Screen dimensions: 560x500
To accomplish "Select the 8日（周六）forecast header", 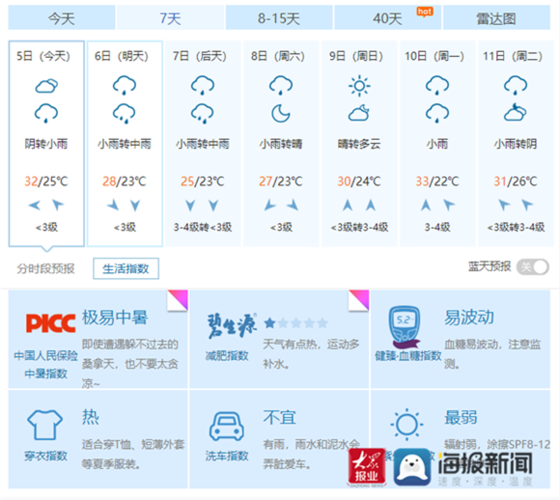I will pos(278,56).
